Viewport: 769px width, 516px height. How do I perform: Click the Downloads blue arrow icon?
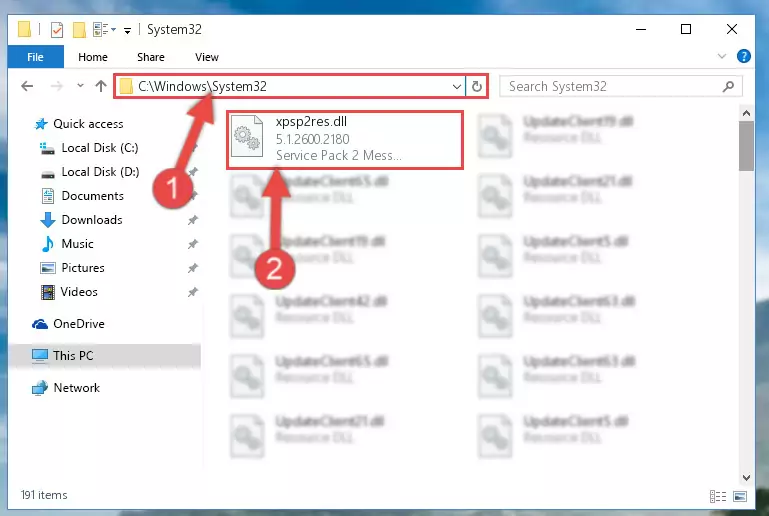[48, 220]
